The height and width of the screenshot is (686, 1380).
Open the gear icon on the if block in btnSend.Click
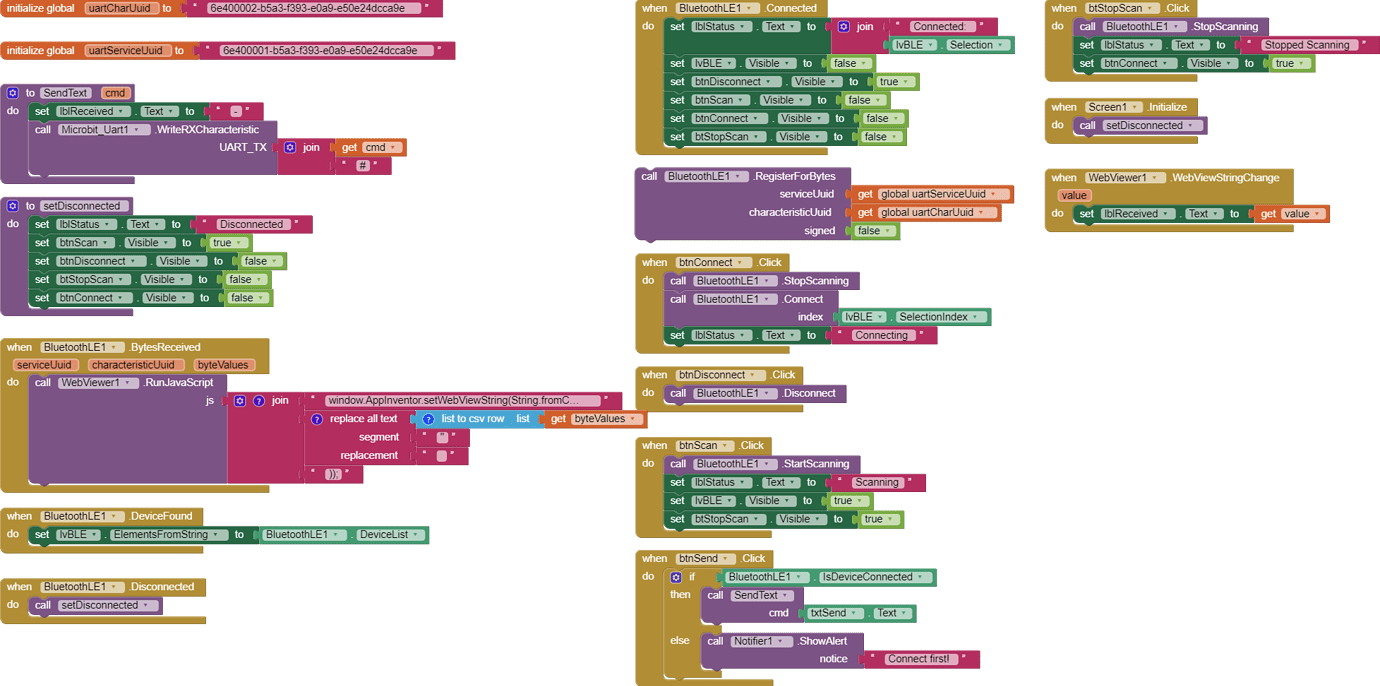tap(676, 576)
